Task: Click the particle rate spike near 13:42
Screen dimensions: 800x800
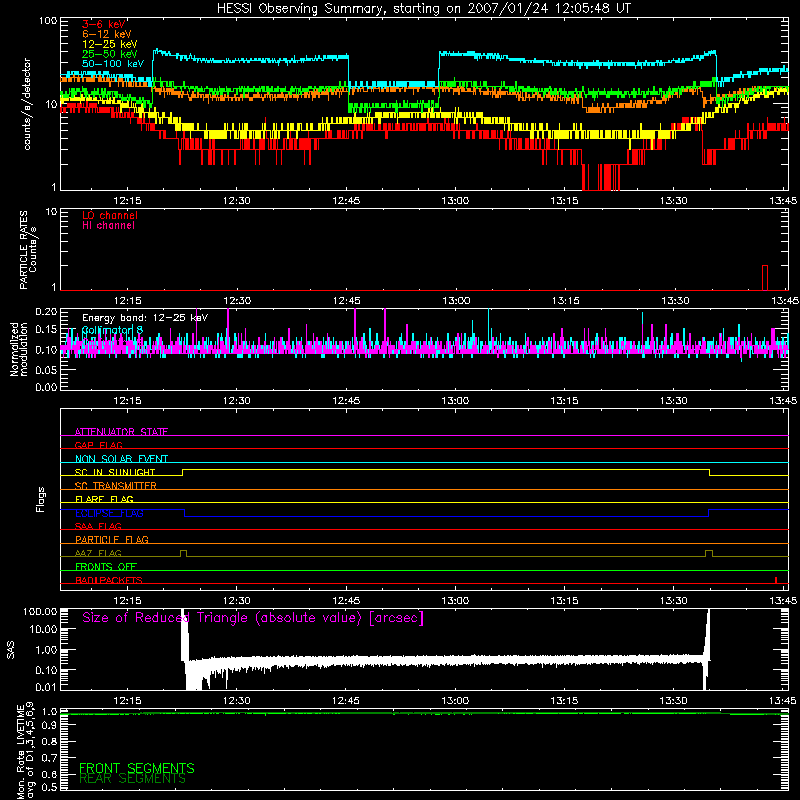Action: tap(765, 278)
